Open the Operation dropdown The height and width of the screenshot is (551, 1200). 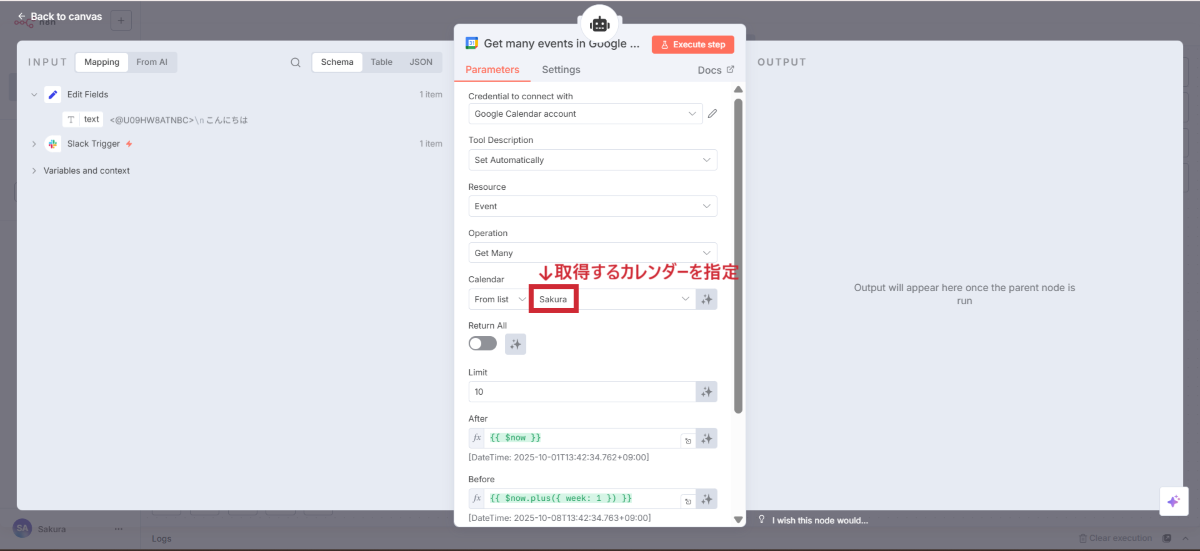[x=593, y=253]
